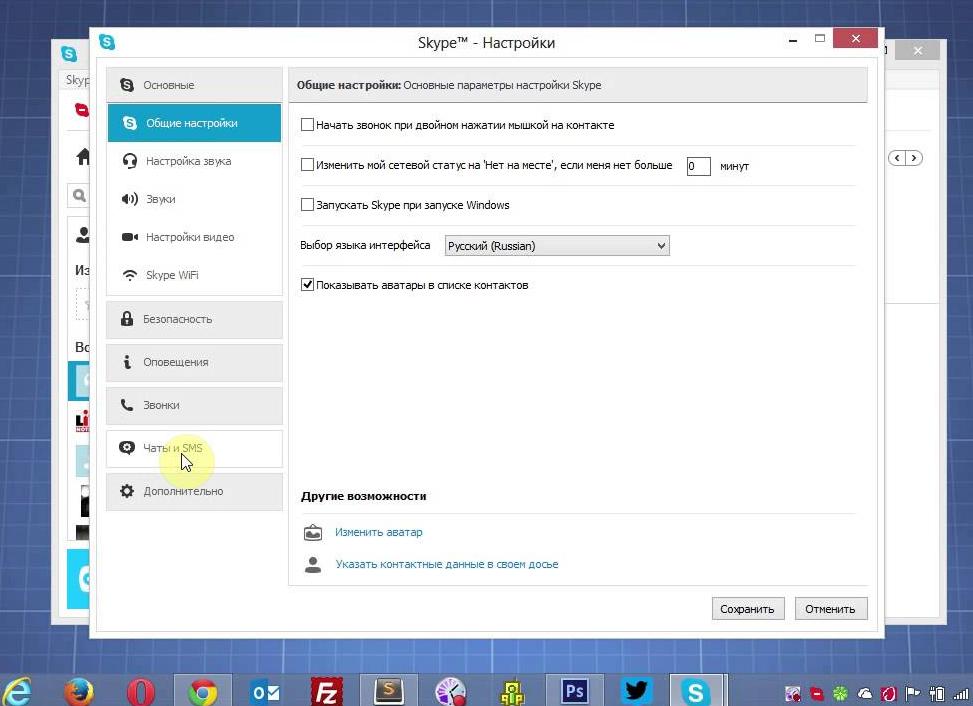Click the минут idle time input field

[x=698, y=166]
